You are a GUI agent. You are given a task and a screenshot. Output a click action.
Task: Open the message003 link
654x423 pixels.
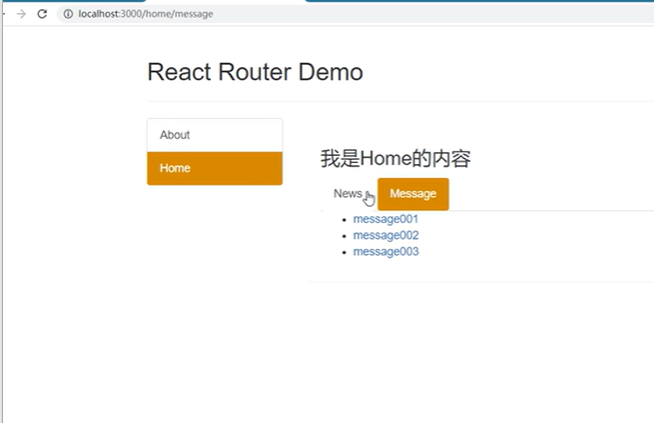(x=386, y=252)
